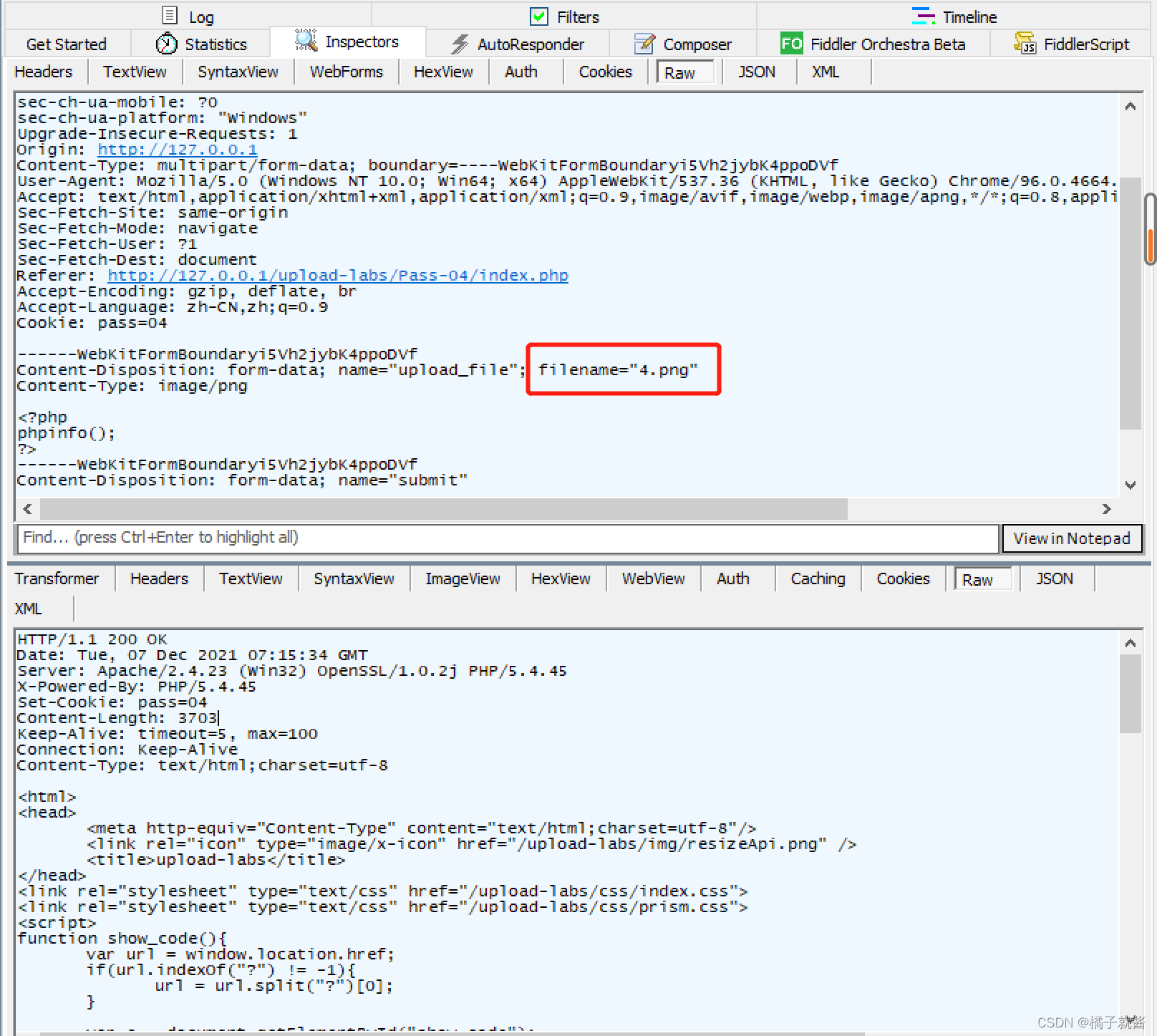This screenshot has height=1036, width=1157.
Task: Open the response Caching tab
Action: [x=818, y=578]
